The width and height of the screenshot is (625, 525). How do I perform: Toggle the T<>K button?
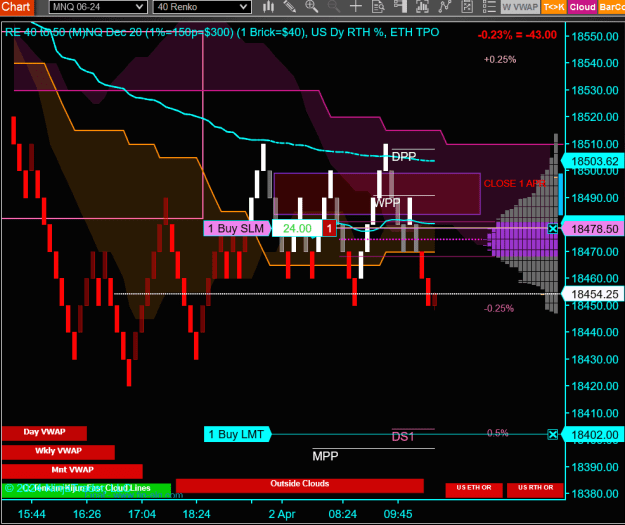click(554, 7)
